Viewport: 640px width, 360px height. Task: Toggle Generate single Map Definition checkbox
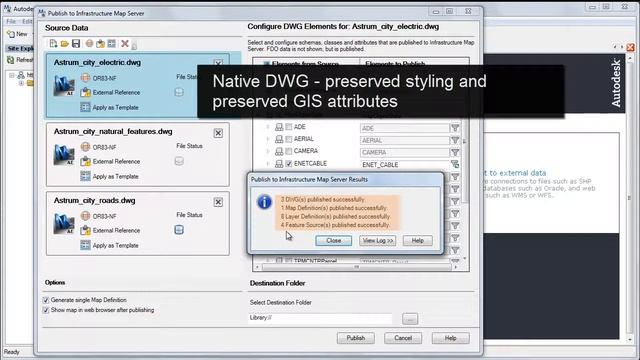[46, 300]
